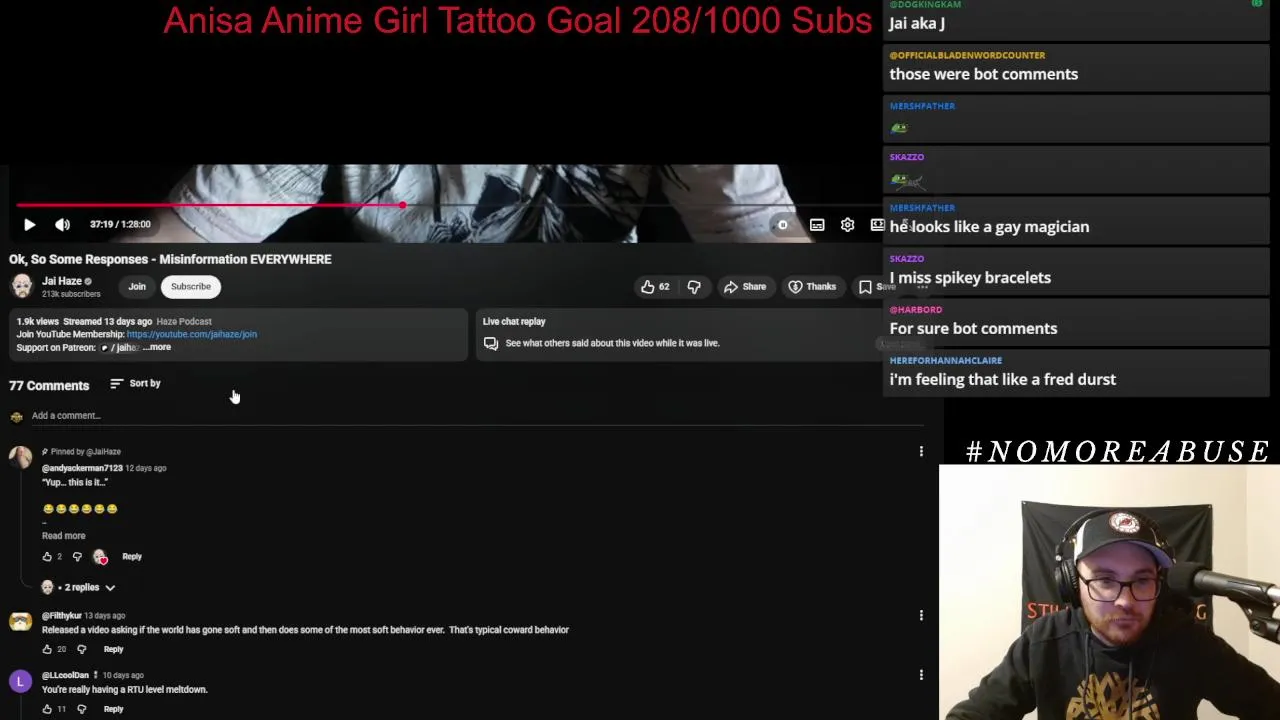Screen dimensions: 1280x720
Task: Like the video with 62 likes
Action: pyautogui.click(x=655, y=287)
